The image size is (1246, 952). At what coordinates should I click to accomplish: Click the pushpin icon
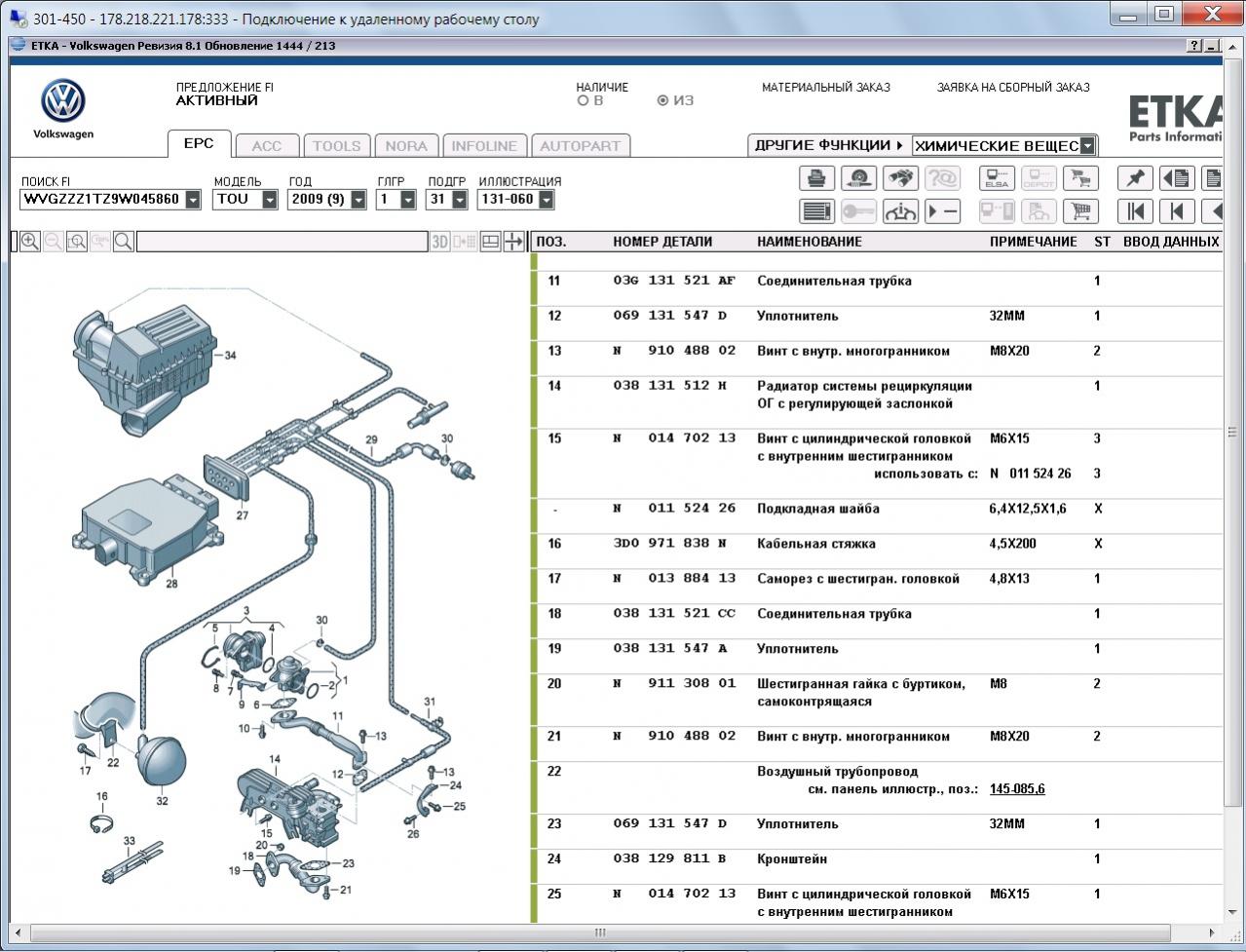[x=1135, y=178]
